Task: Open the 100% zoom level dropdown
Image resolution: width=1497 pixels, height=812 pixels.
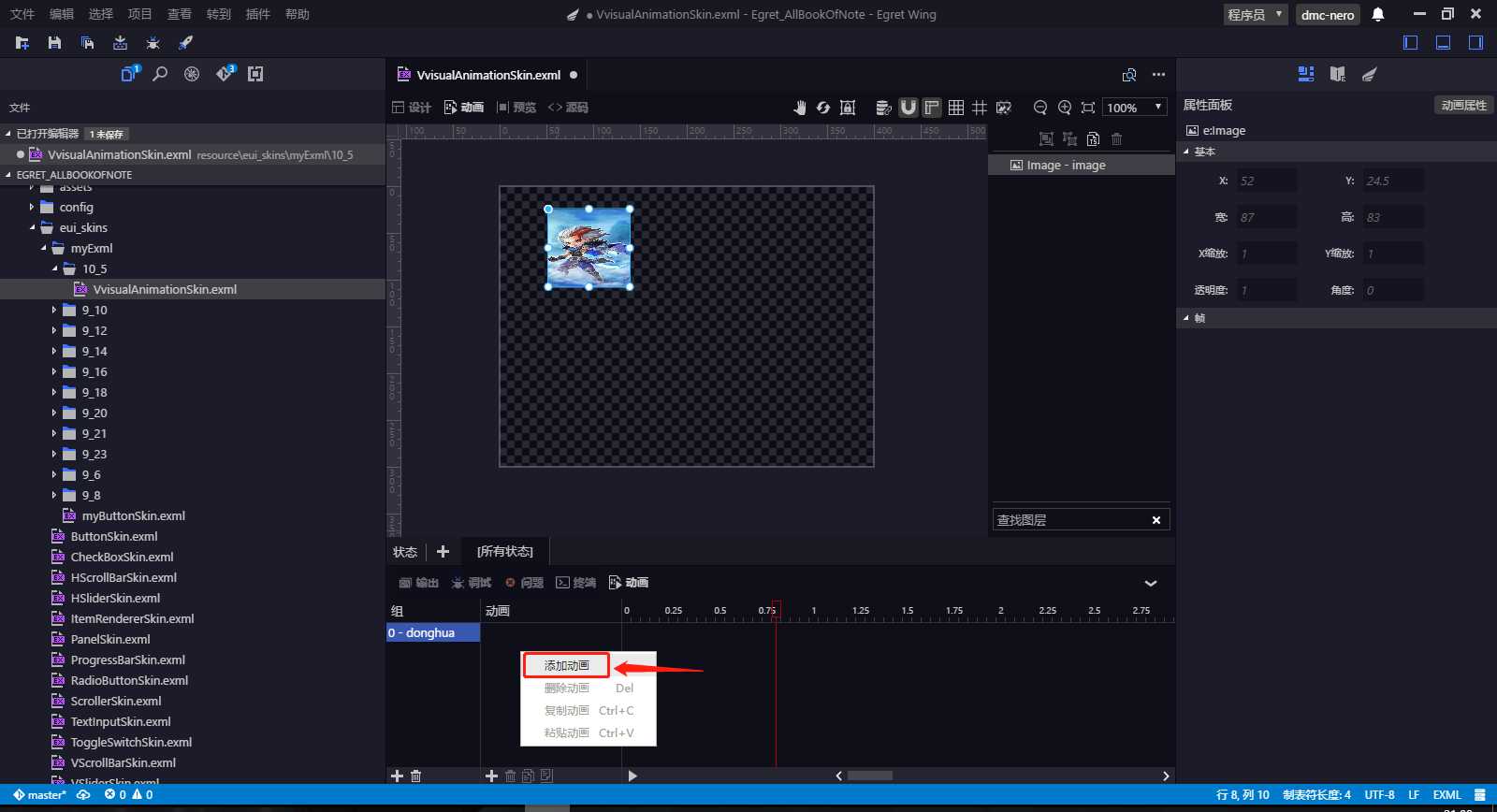Action: pos(1135,108)
